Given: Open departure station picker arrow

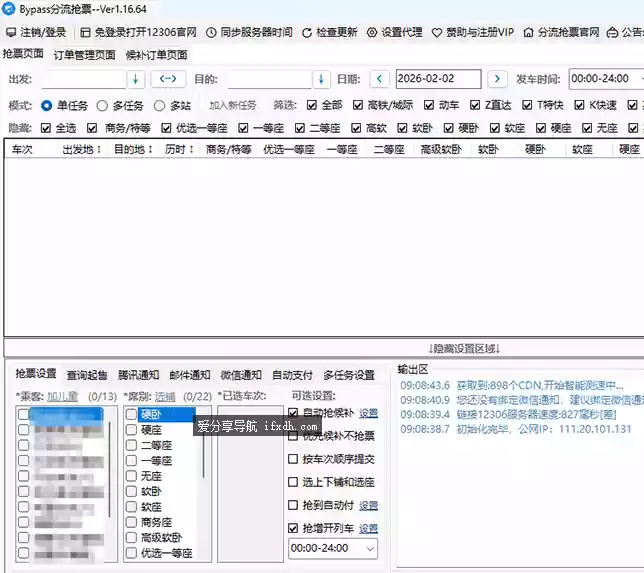Looking at the screenshot, I should coord(136,79).
